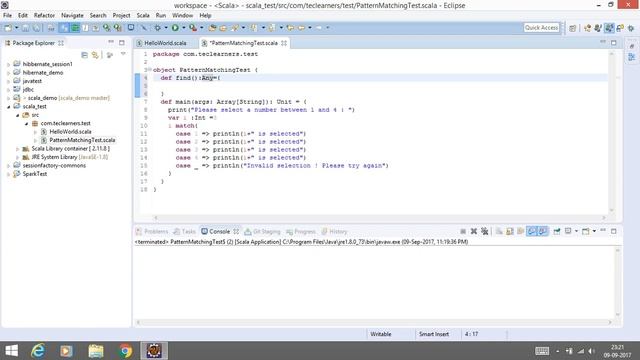Open Internet Explorer from taskbar

(38, 351)
